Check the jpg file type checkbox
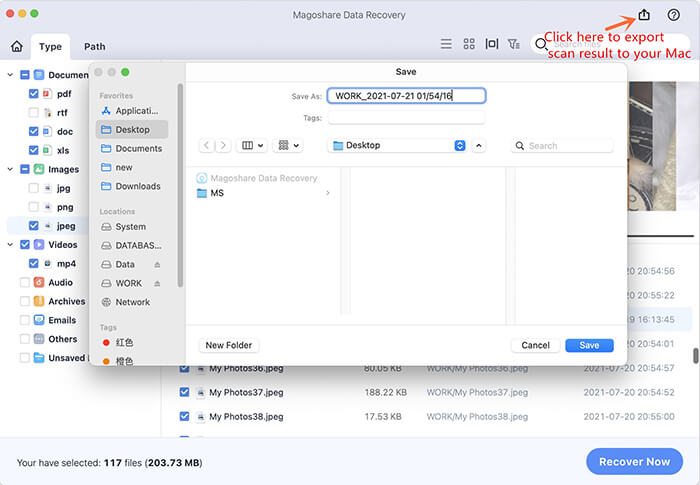700x485 pixels. (33, 188)
